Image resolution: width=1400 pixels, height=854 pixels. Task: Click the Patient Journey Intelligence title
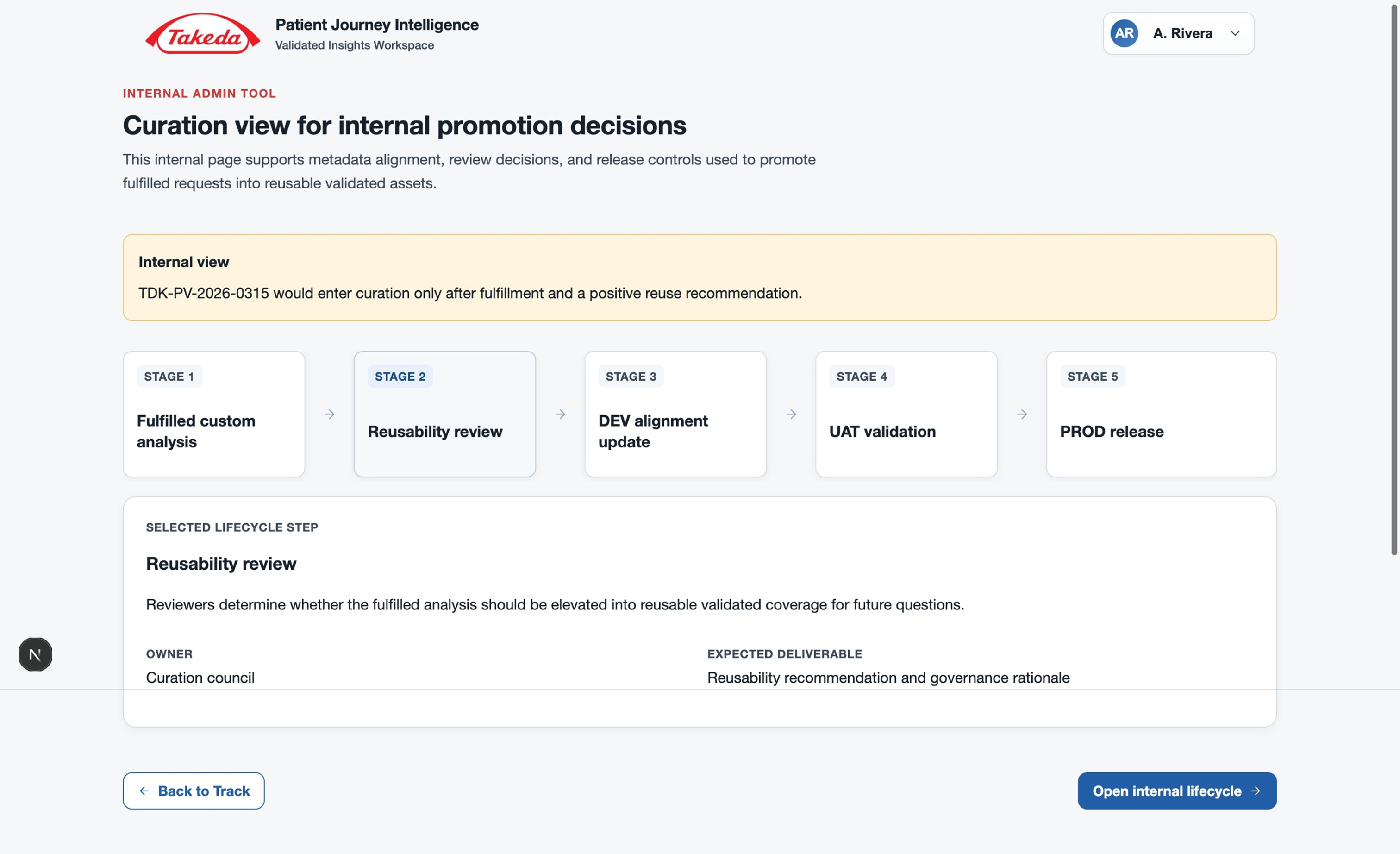(x=377, y=25)
